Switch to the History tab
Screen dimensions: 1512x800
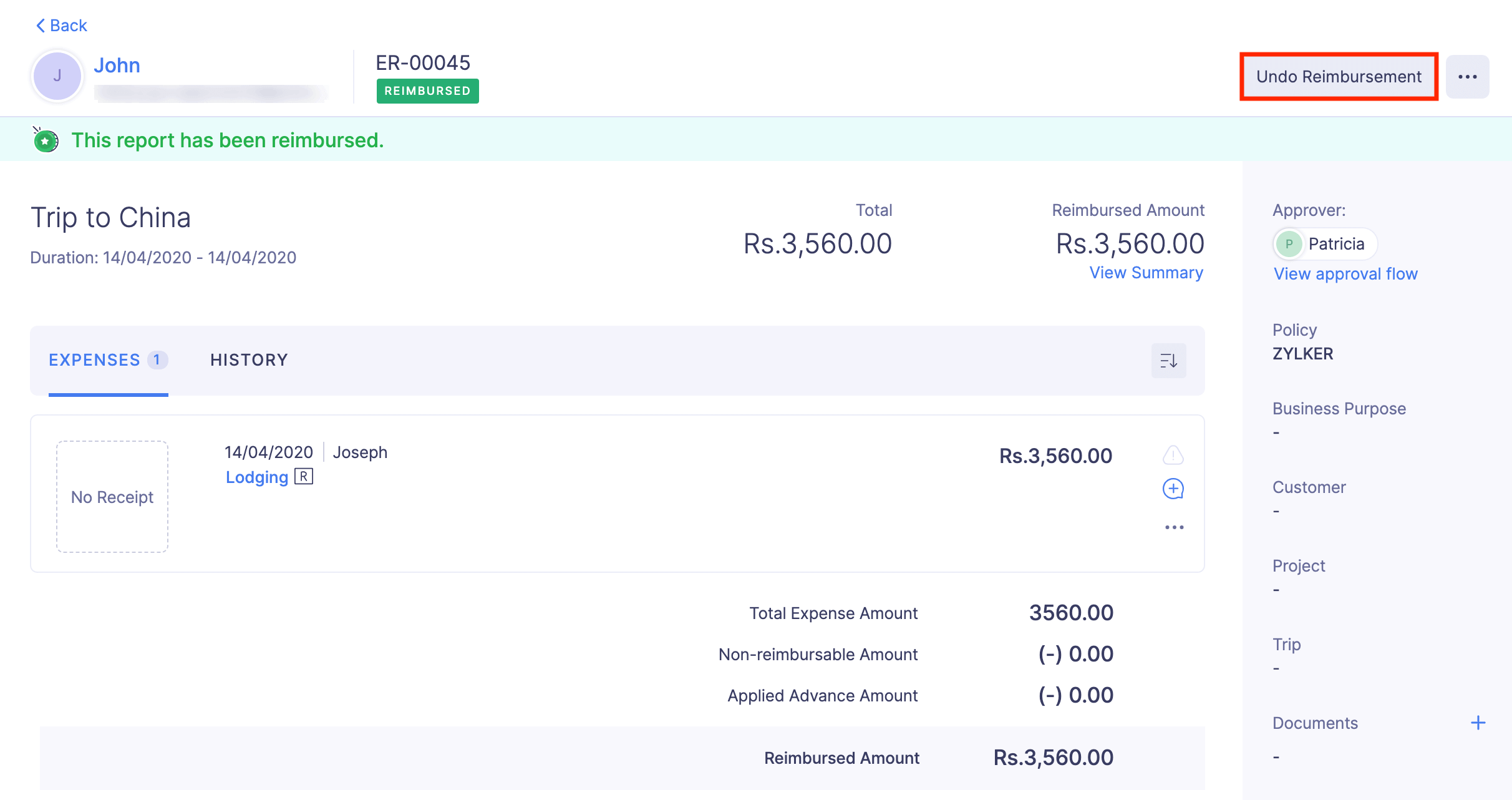[x=248, y=360]
